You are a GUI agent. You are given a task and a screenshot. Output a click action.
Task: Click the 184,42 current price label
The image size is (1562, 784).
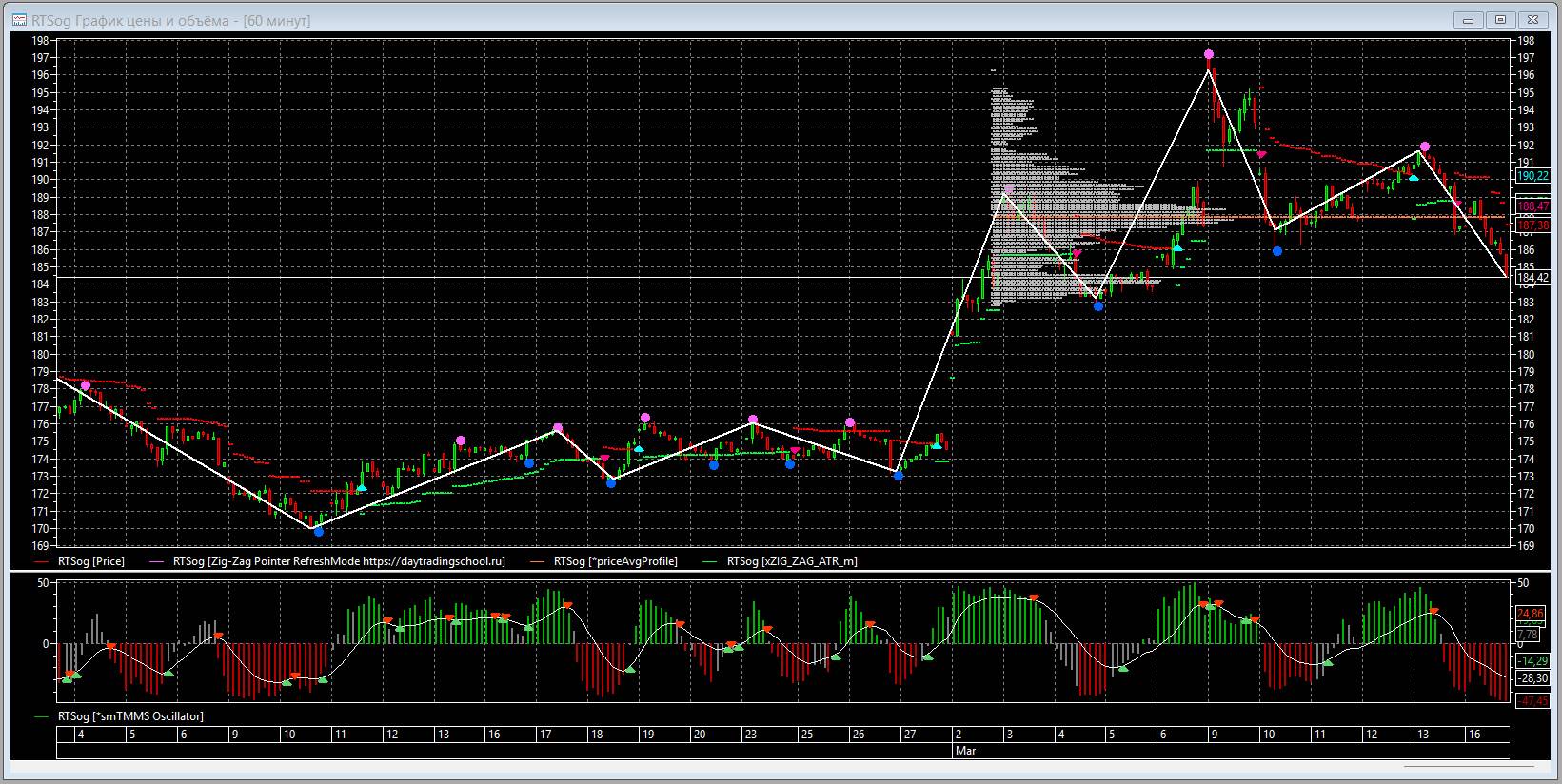pos(1532,278)
